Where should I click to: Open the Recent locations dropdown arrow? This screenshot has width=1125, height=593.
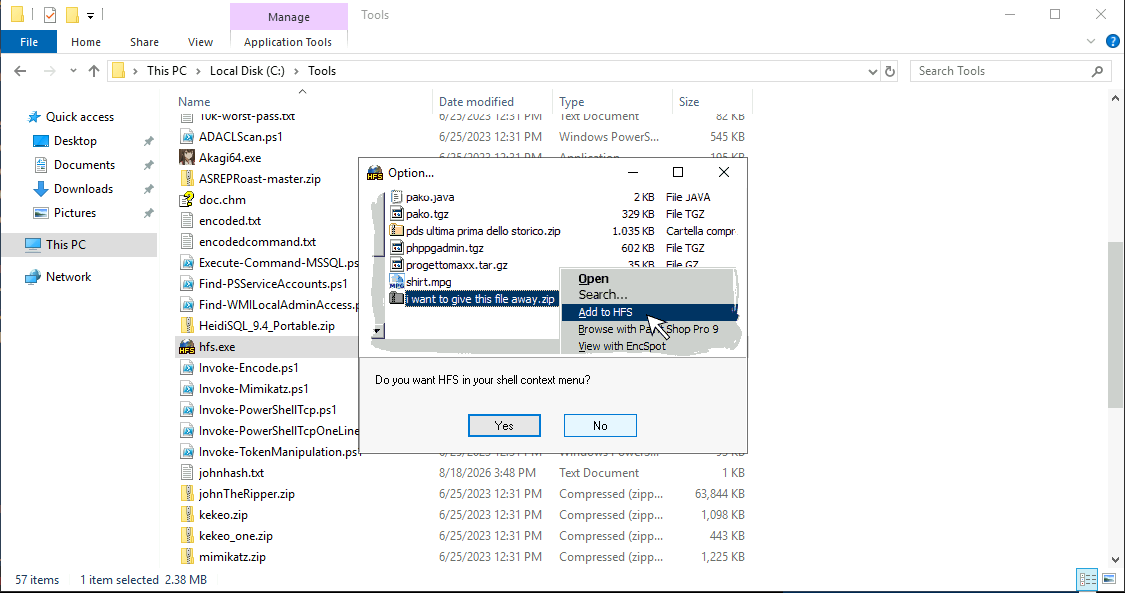[x=73, y=71]
